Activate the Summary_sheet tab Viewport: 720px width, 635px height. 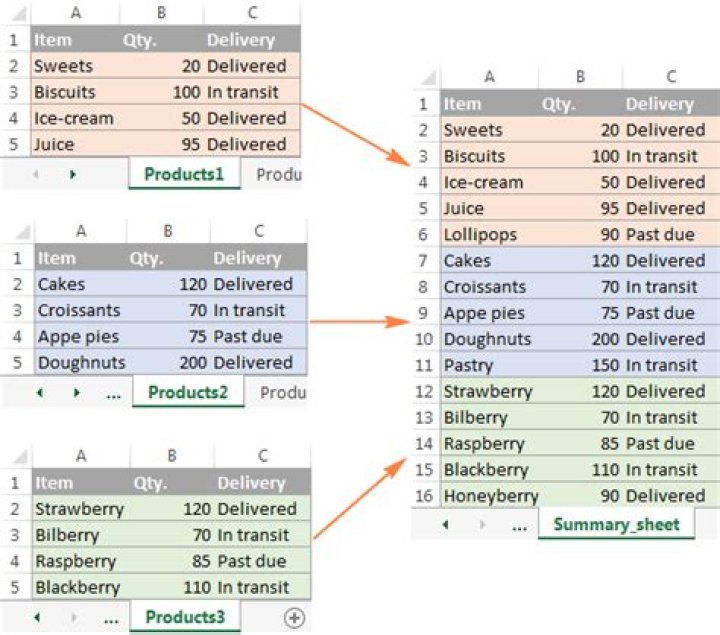click(616, 524)
